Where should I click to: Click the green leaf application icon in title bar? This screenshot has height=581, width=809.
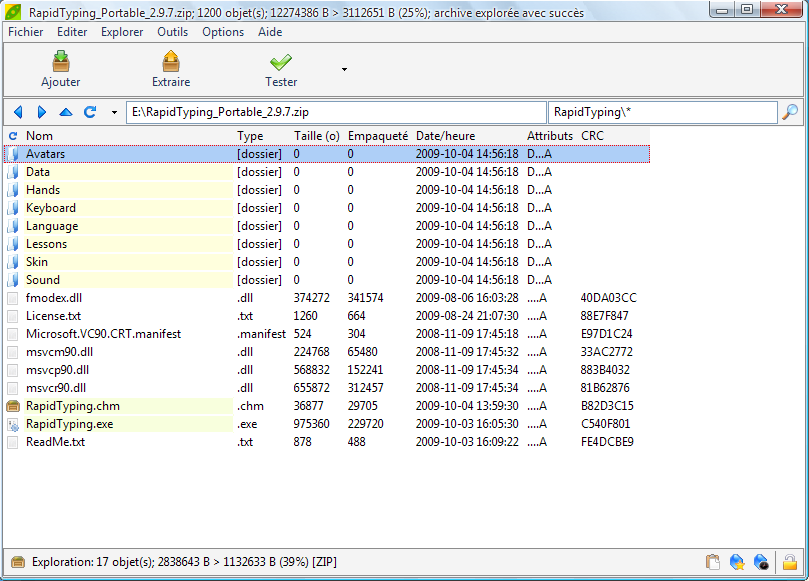tap(13, 11)
